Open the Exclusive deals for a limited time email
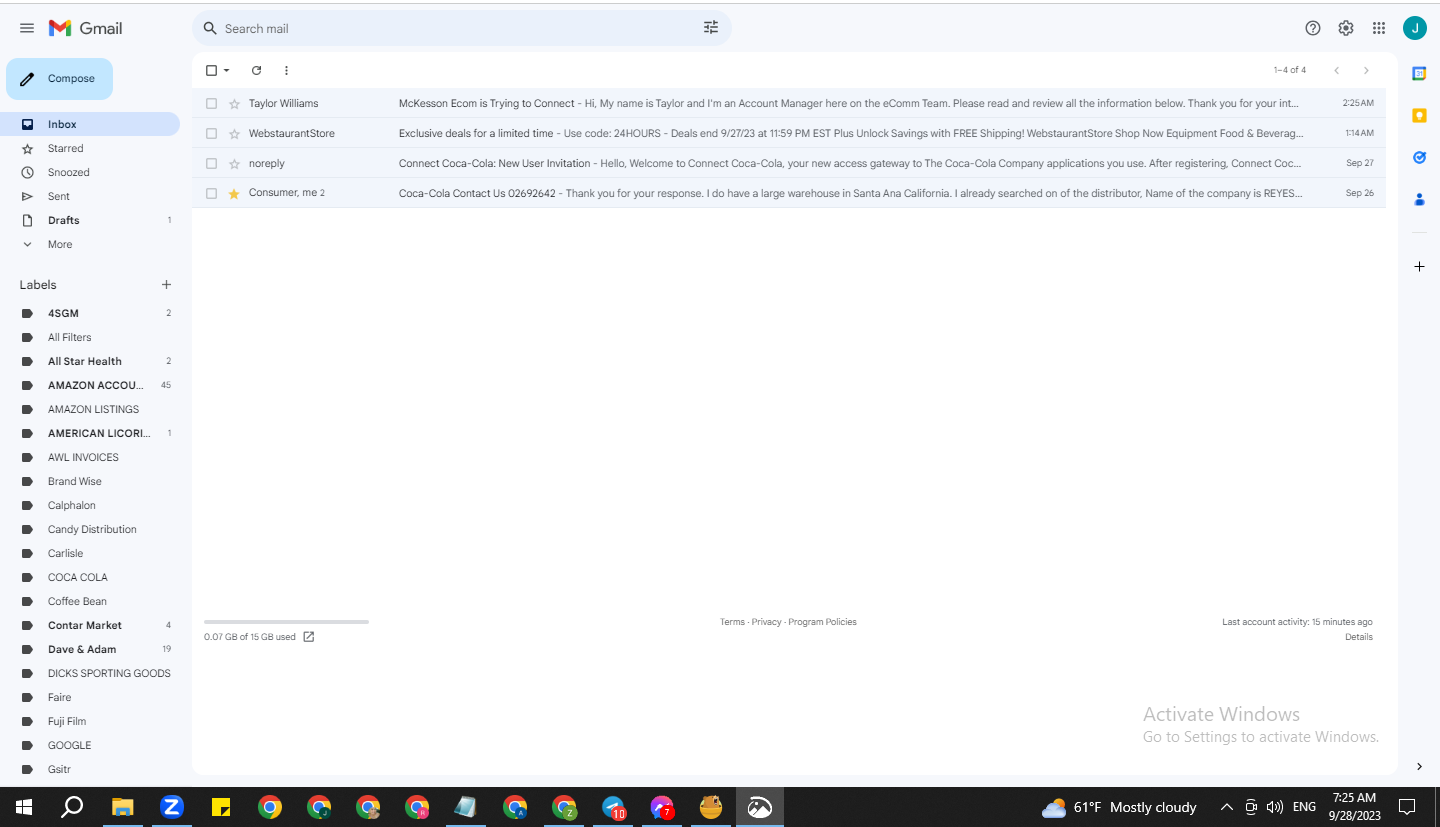1440x827 pixels. pyautogui.click(x=789, y=133)
